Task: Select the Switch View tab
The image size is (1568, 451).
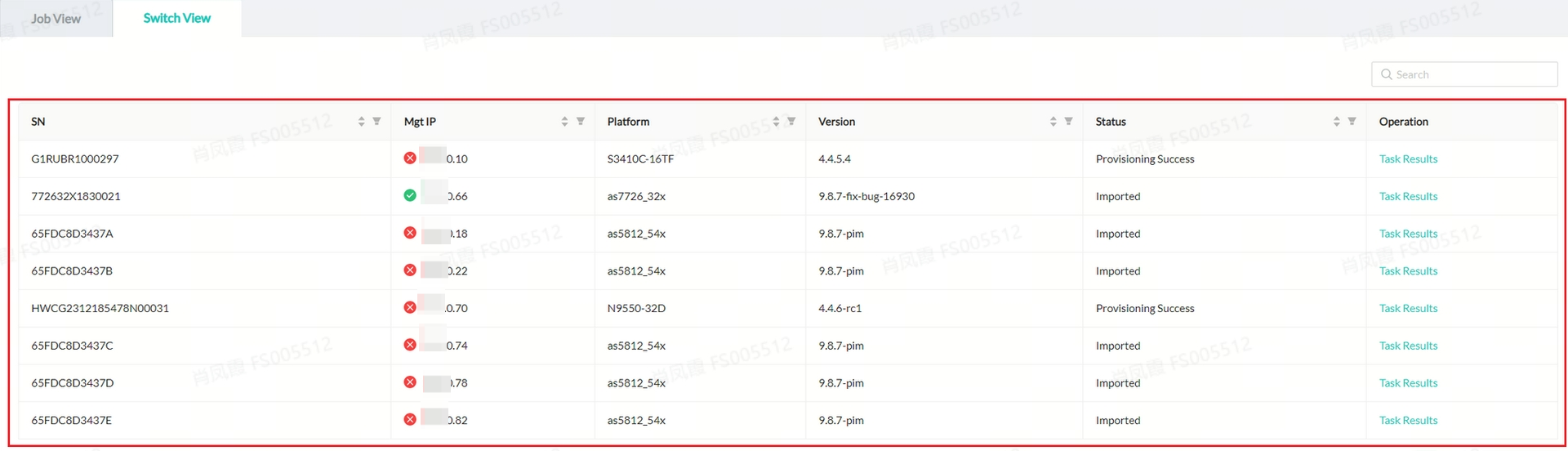Action: [176, 18]
